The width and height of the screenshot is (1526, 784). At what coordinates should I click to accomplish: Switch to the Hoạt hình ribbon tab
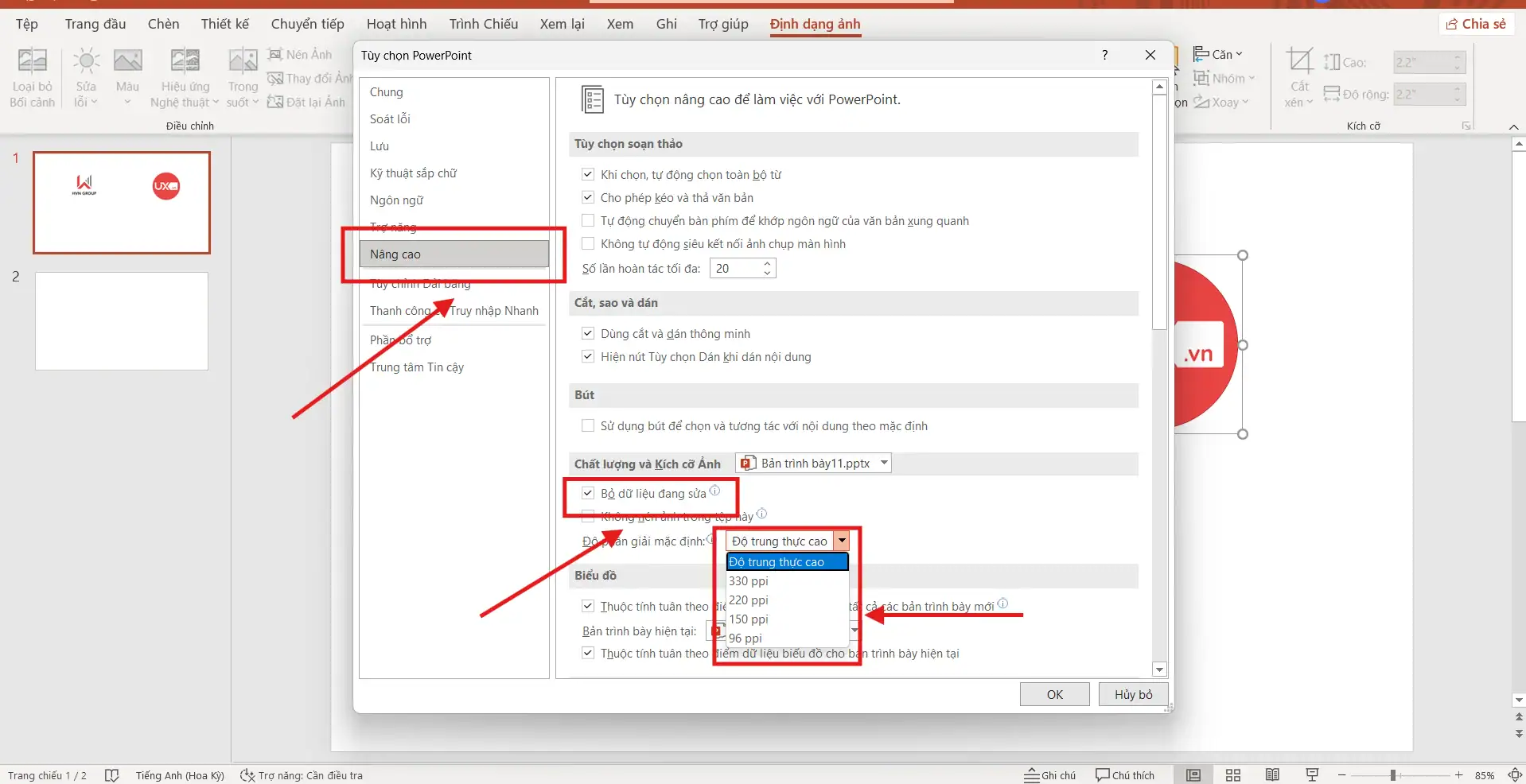click(395, 24)
